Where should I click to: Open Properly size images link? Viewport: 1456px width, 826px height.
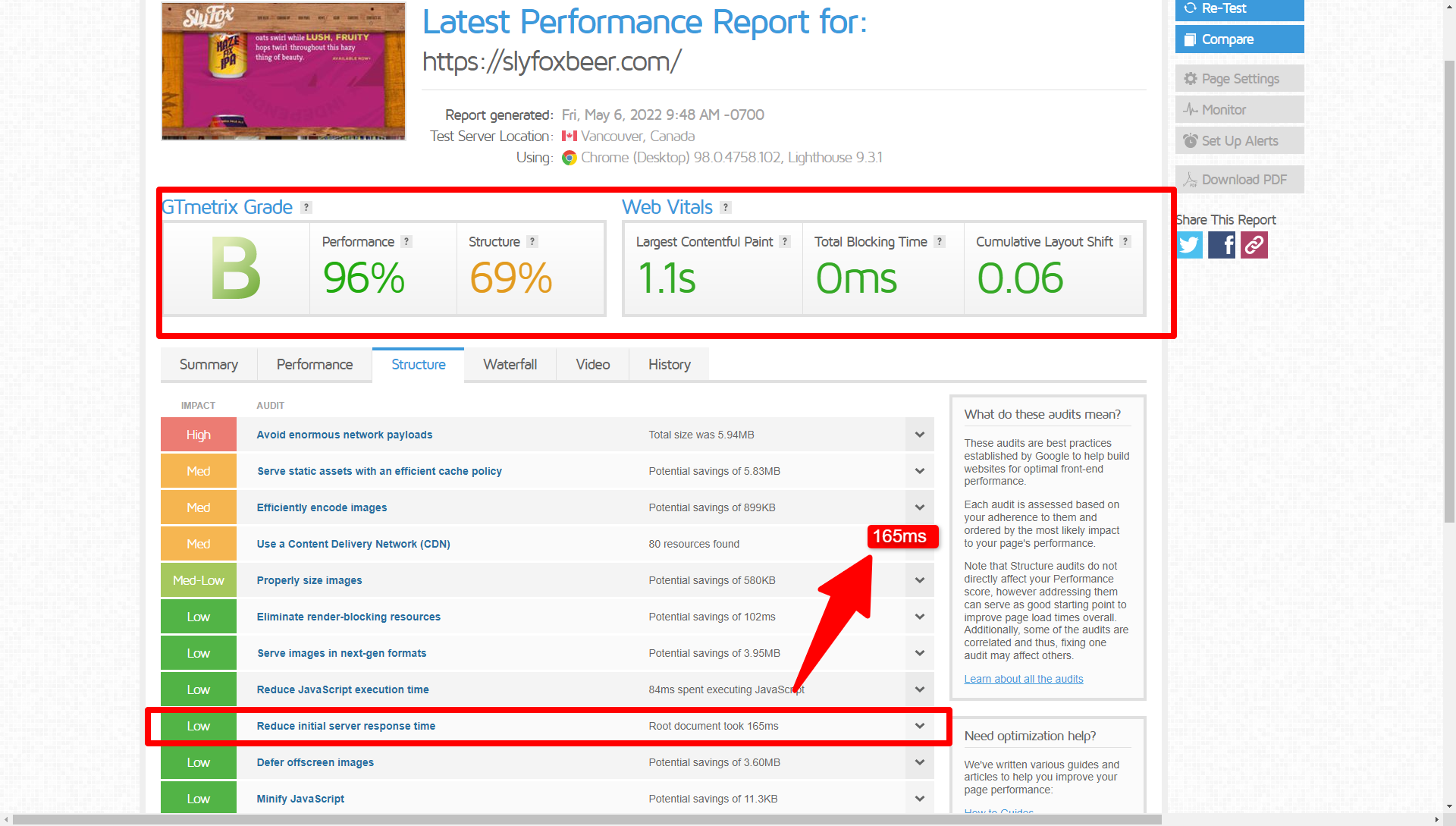pos(309,580)
